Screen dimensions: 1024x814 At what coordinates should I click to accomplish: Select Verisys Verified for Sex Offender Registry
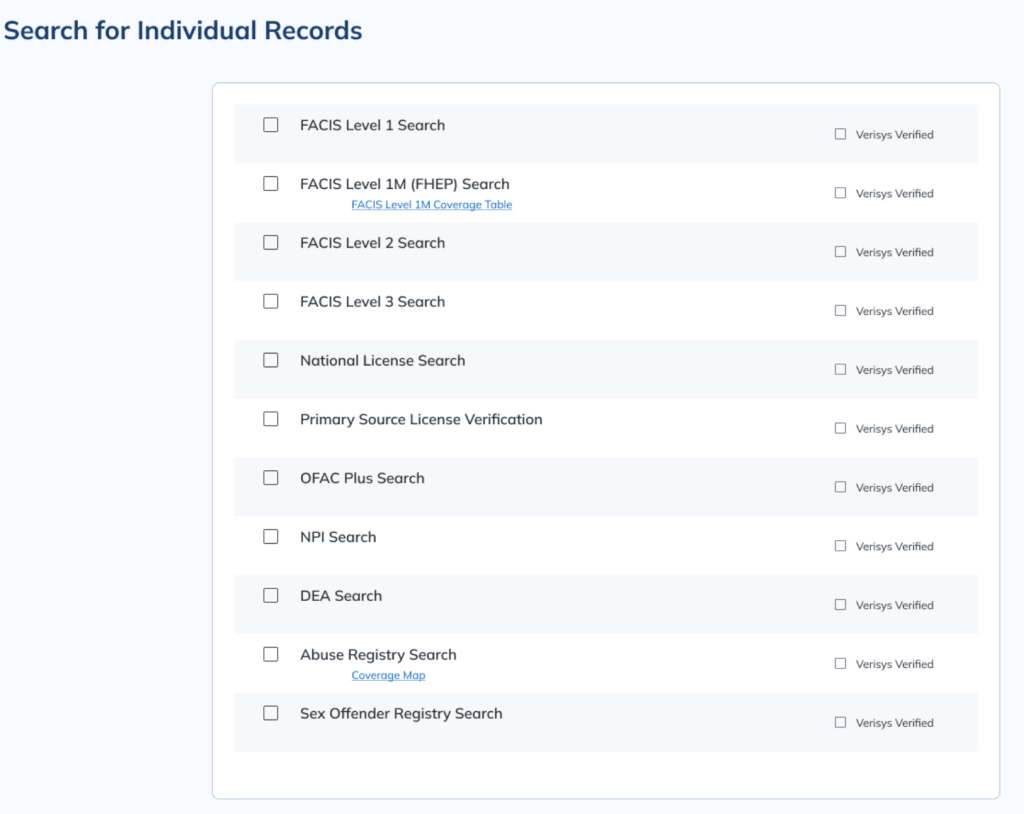click(840, 722)
